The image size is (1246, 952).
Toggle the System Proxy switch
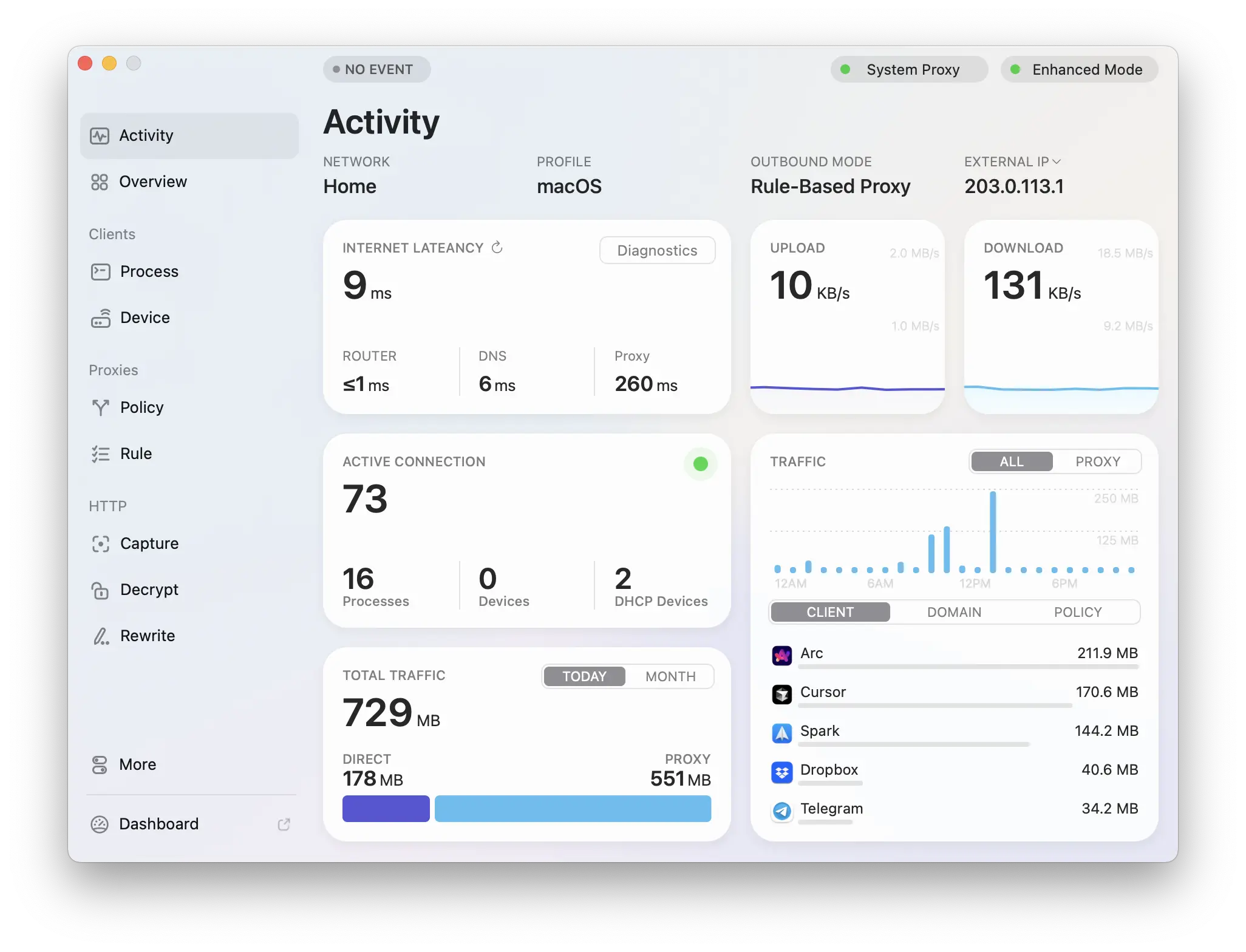coord(909,69)
